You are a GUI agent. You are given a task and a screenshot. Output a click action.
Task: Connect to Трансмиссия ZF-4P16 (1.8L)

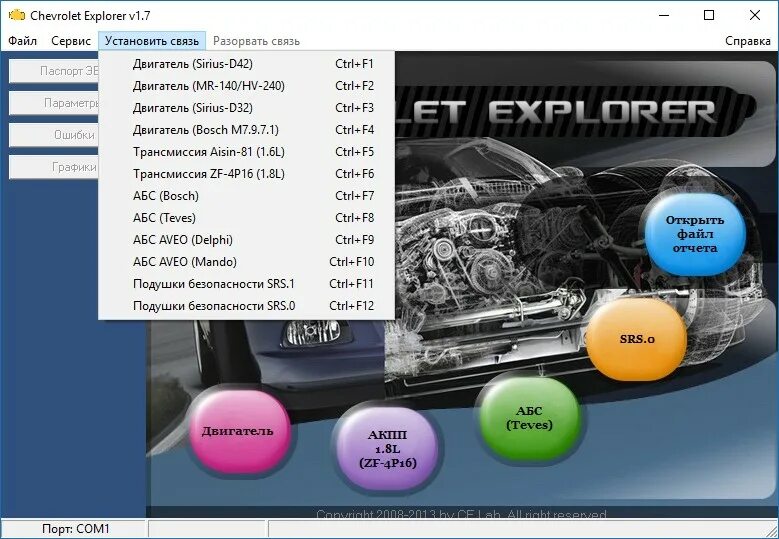(x=246, y=174)
